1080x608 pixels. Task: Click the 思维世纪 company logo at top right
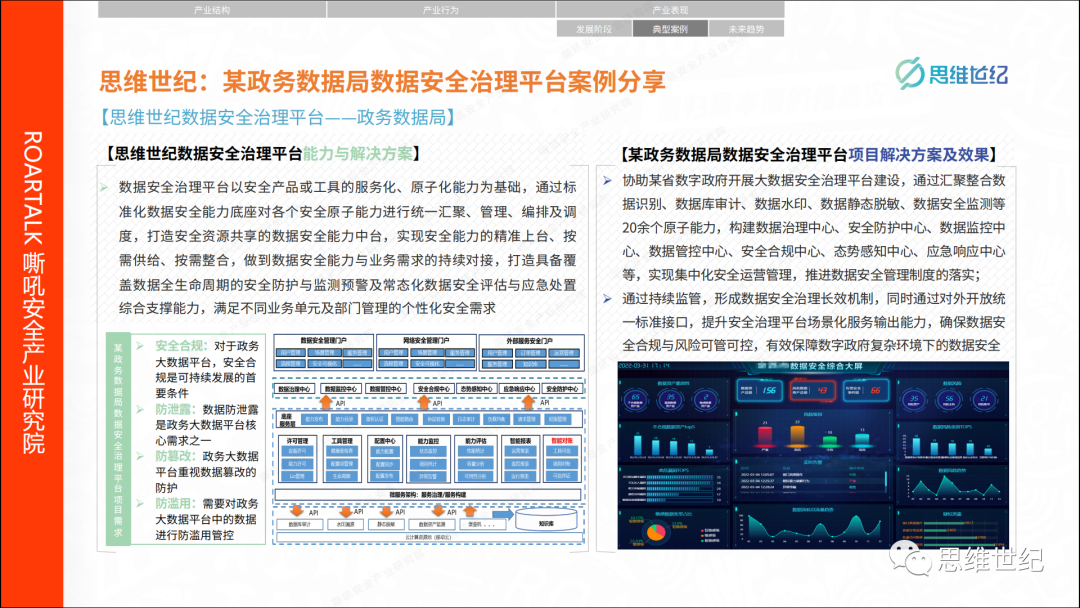951,74
